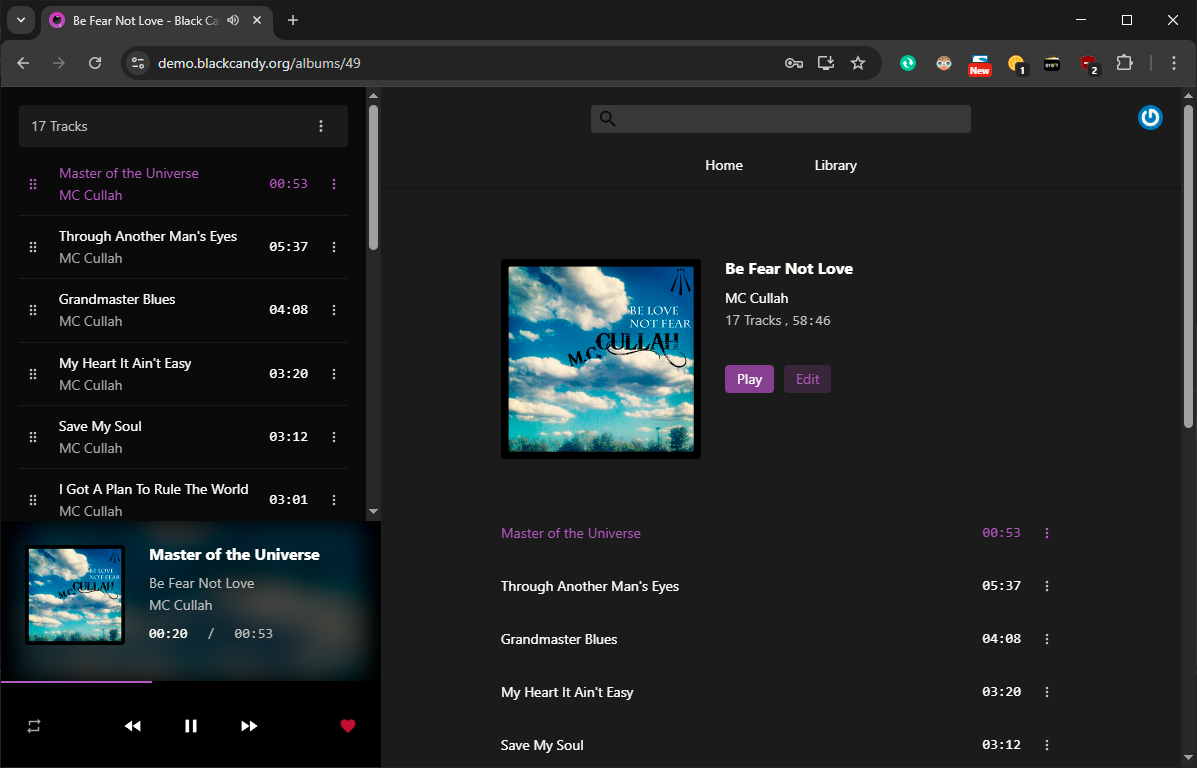Edit the album details

807,379
